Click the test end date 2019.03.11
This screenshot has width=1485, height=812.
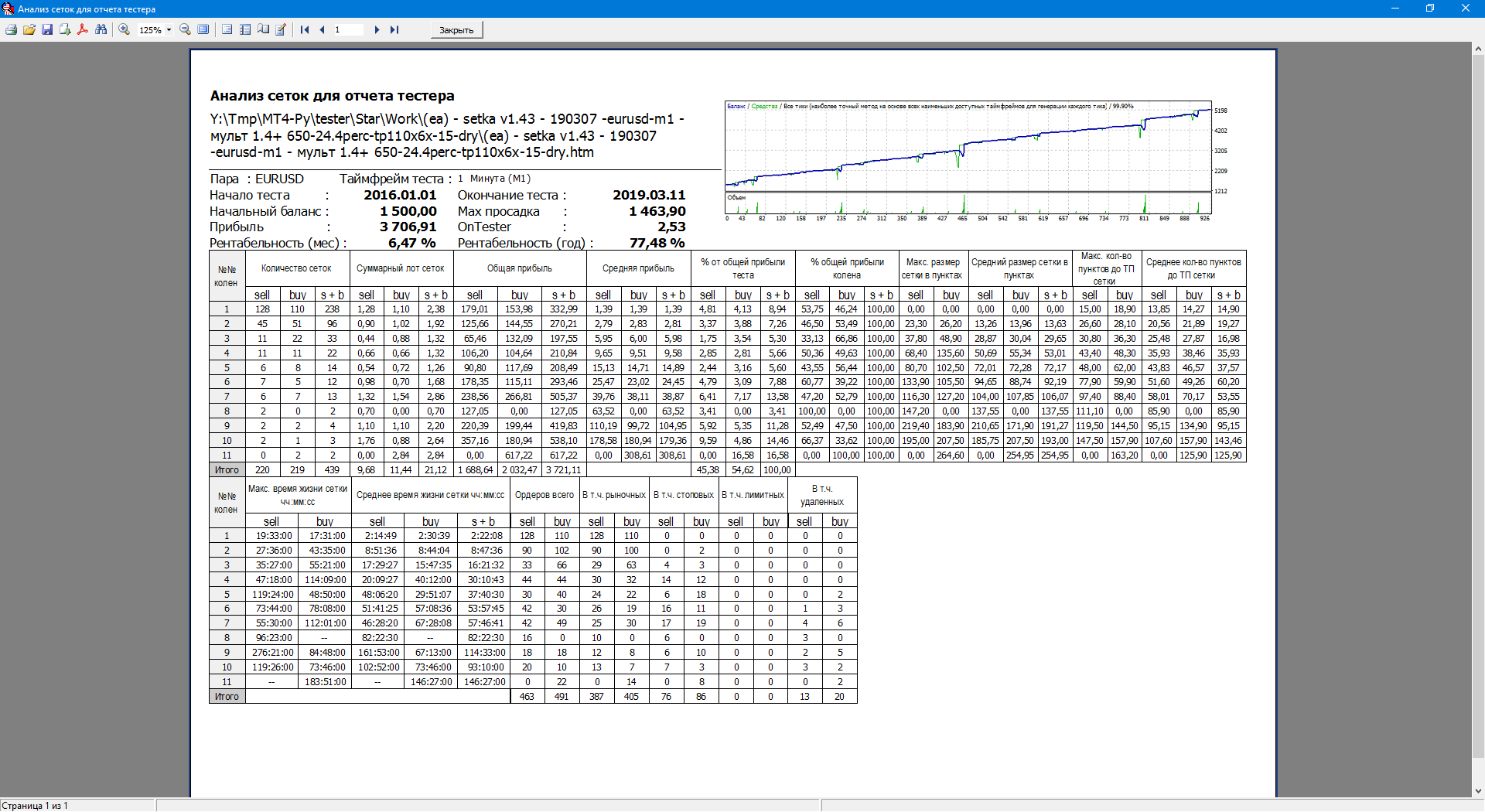click(x=649, y=195)
